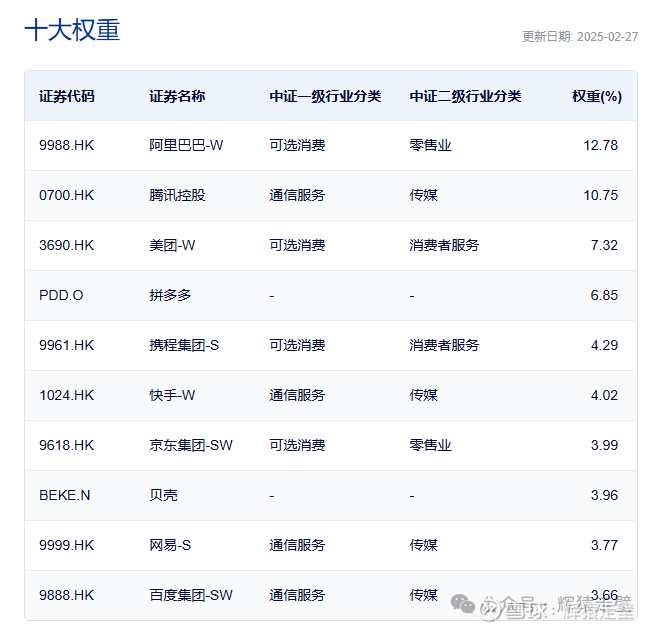Viewport: 653px width, 631px height.
Task: Click the update date 2025-02-27 text
Action: point(608,37)
